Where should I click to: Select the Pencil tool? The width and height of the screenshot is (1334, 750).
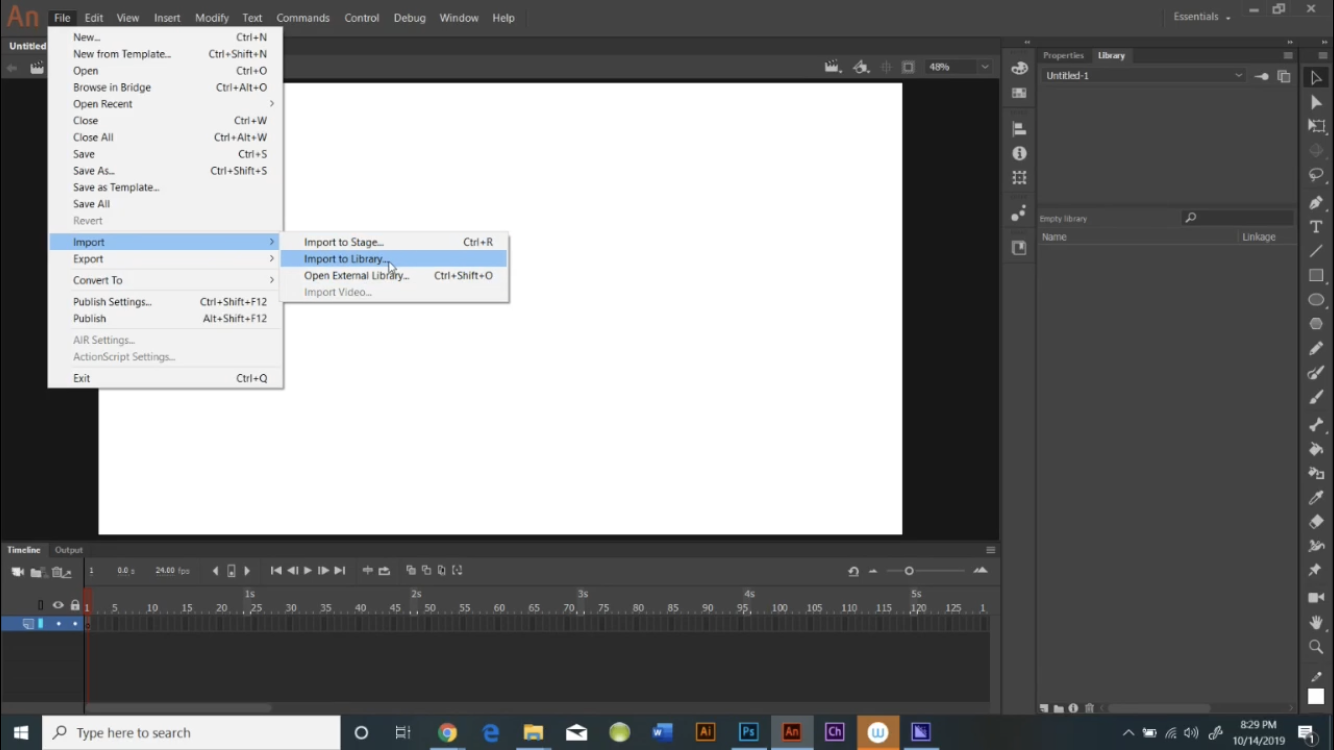(x=1316, y=348)
